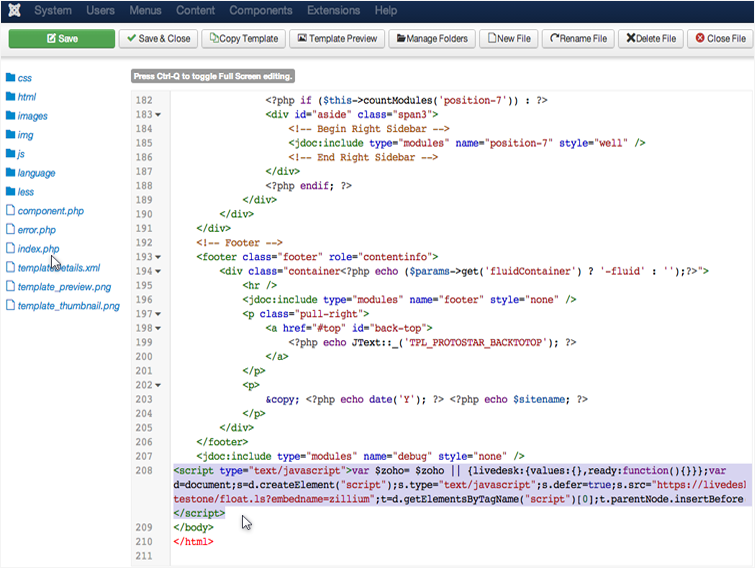Screen dimensions: 755x568
Task: Click the file icon beside error.php
Action: (x=10, y=230)
